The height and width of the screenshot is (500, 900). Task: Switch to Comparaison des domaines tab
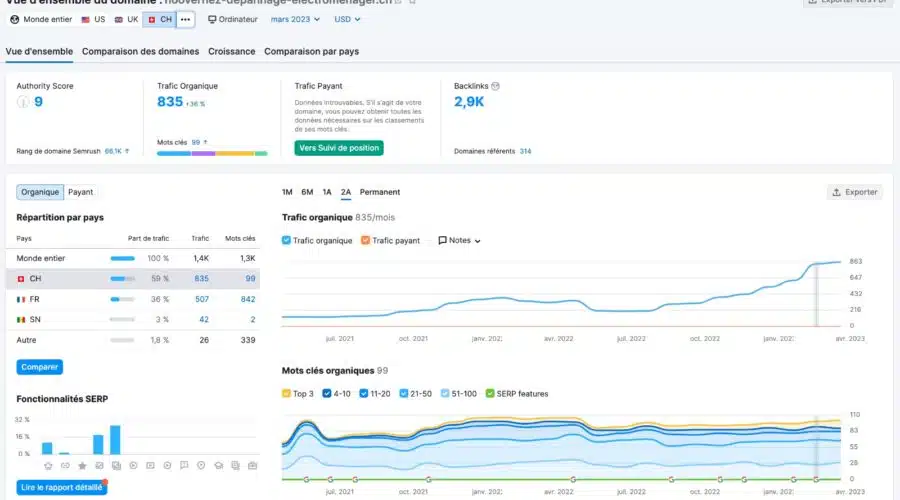[x=140, y=51]
